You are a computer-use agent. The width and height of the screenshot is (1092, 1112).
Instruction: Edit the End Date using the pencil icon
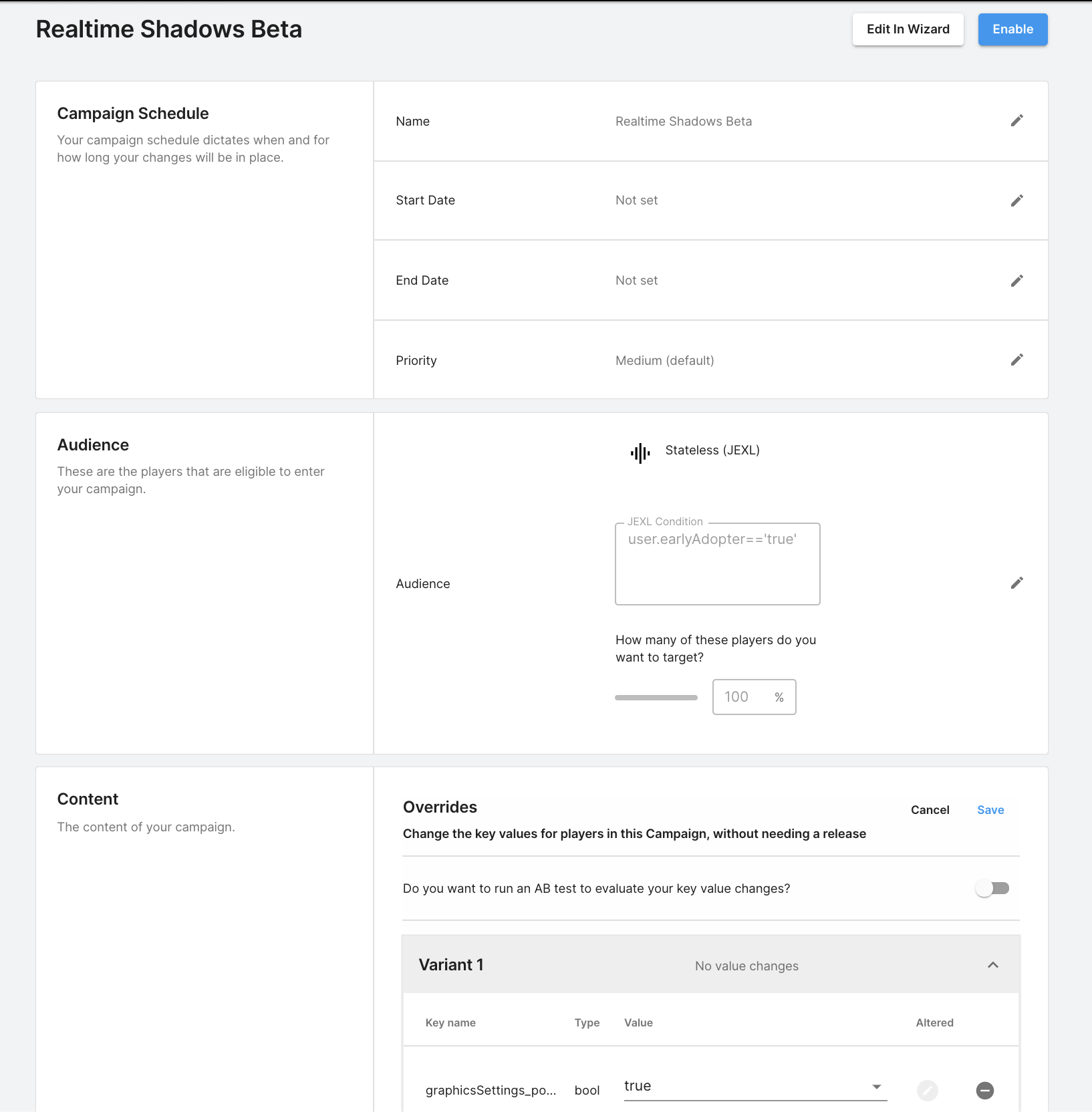click(x=1016, y=280)
